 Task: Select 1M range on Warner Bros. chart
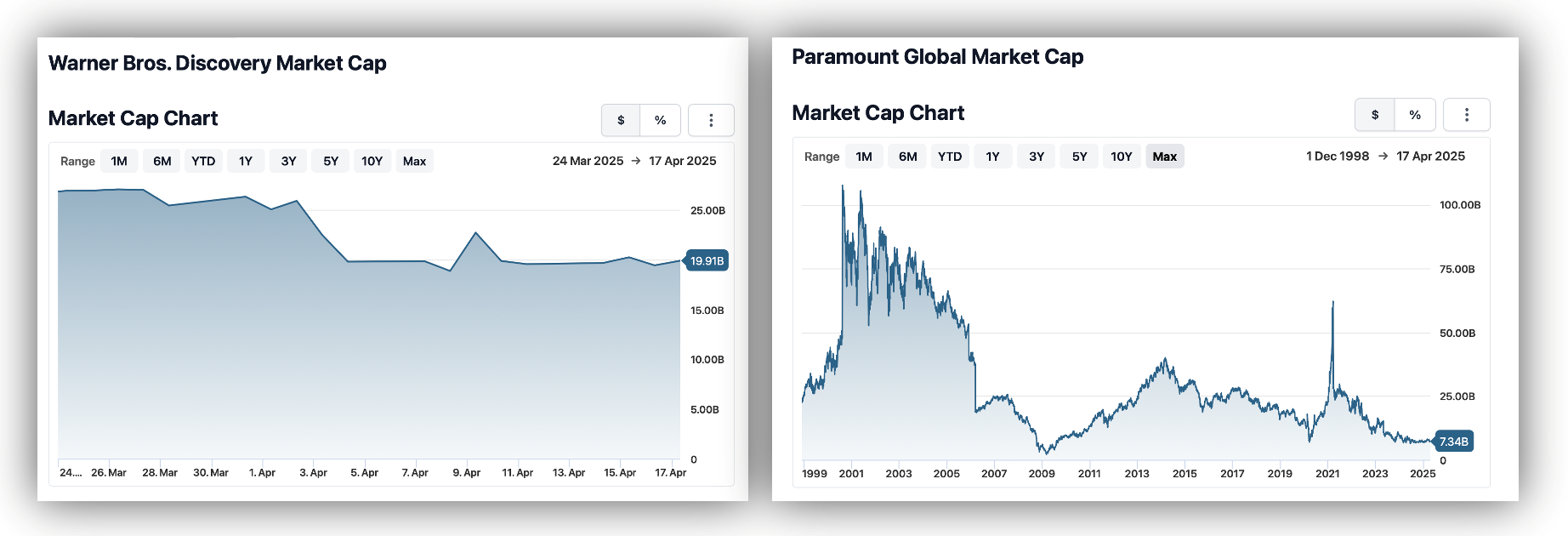(x=119, y=161)
